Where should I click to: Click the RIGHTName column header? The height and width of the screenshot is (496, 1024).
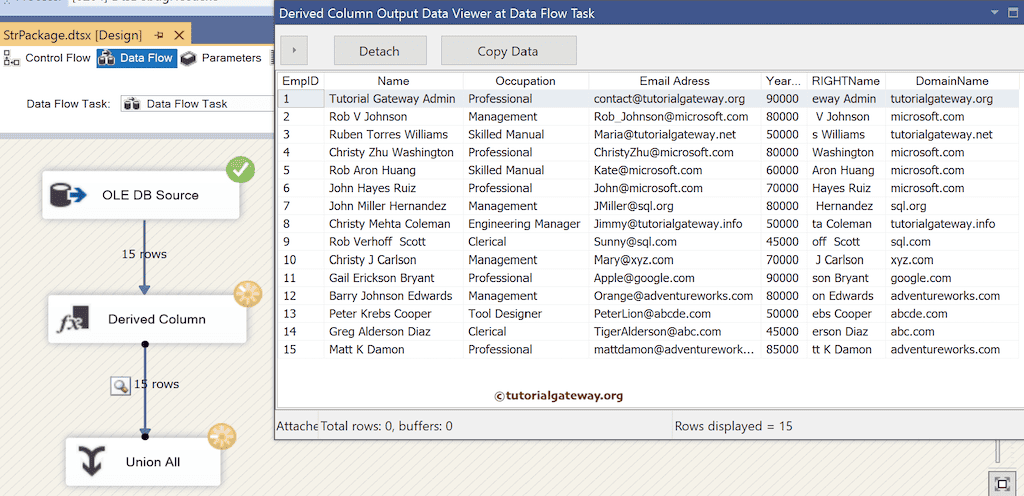(x=846, y=81)
